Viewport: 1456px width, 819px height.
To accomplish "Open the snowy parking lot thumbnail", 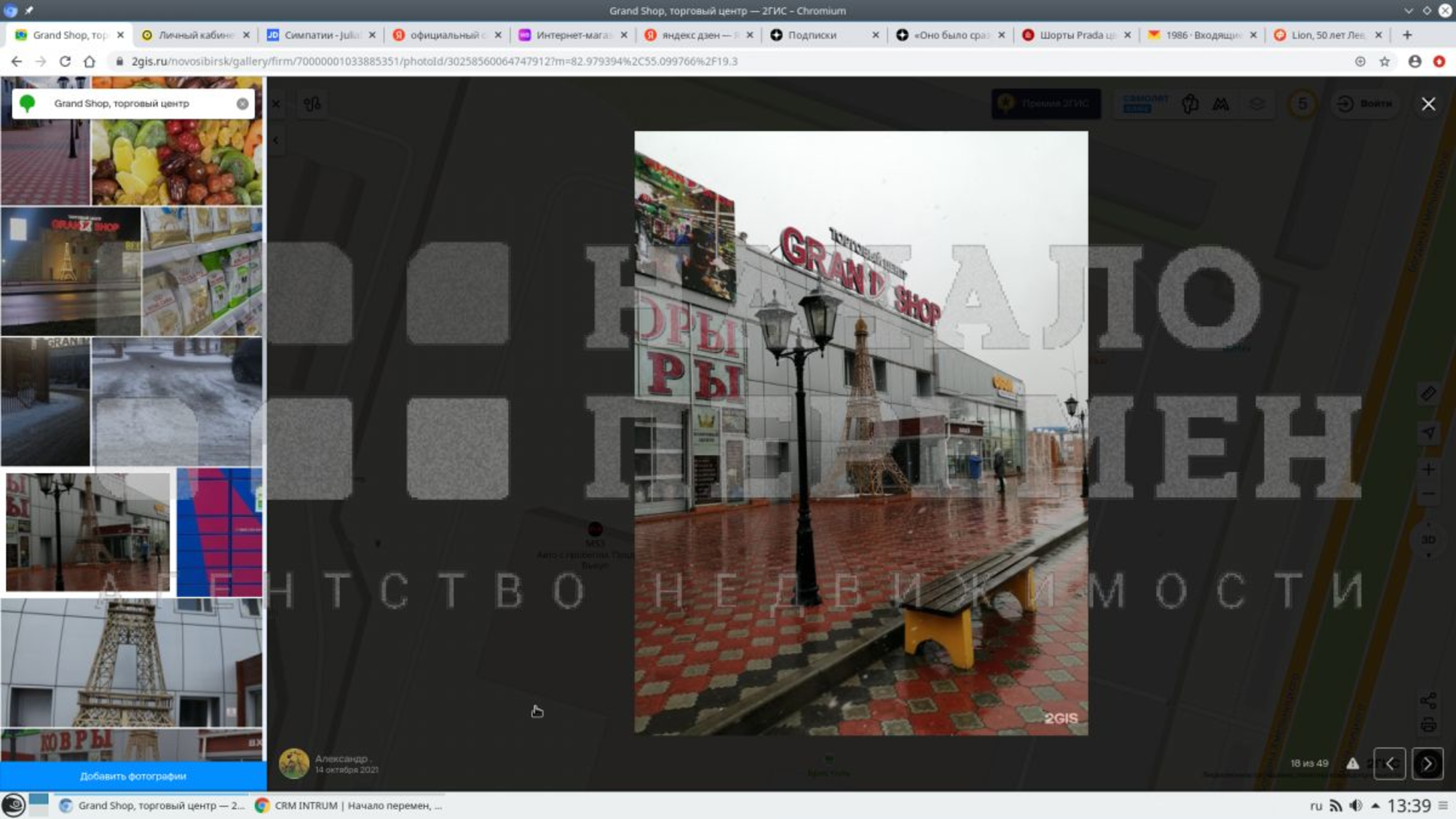I will click(177, 402).
